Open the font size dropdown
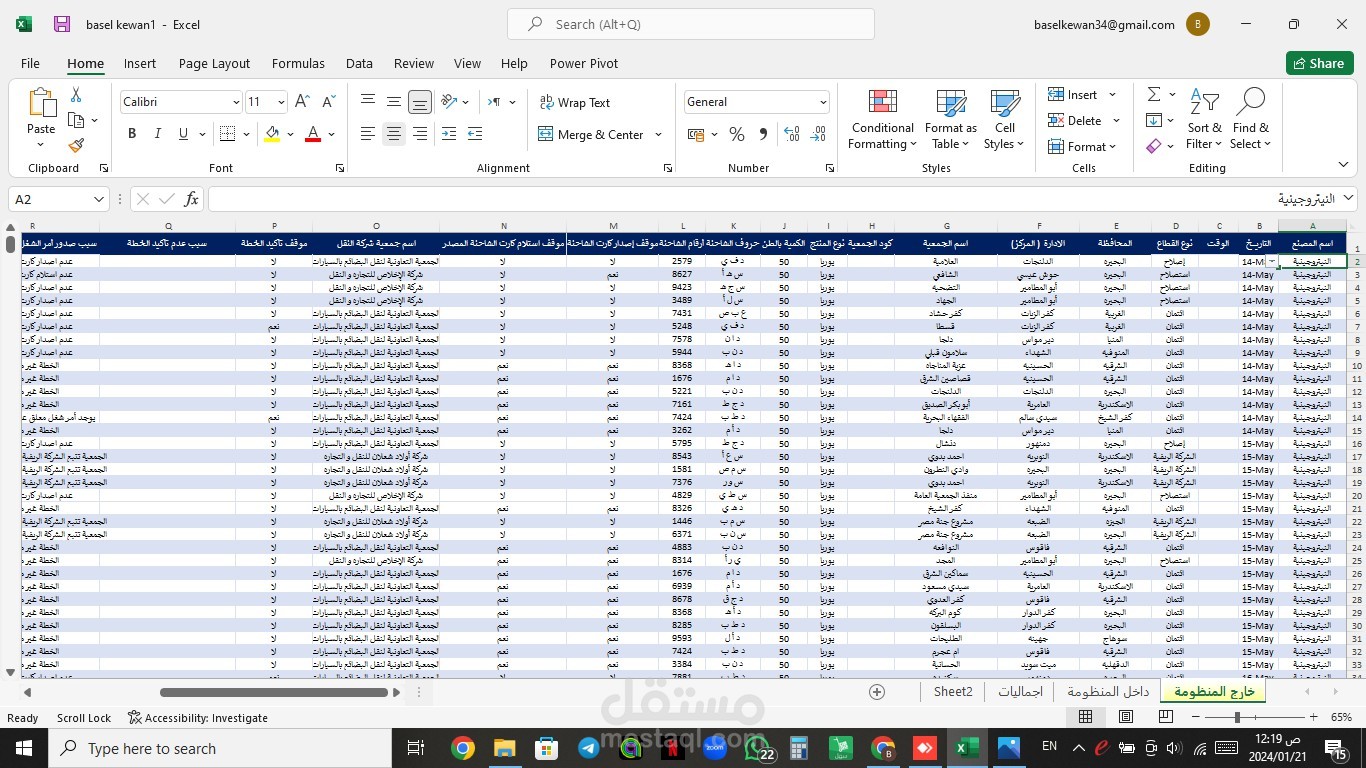The width and height of the screenshot is (1366, 768). 281,102
